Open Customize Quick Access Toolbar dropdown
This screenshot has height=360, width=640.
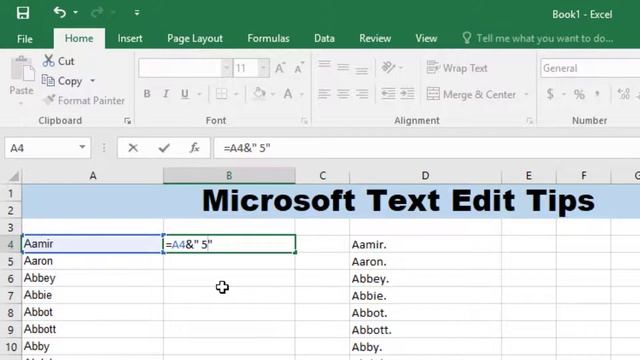click(137, 13)
